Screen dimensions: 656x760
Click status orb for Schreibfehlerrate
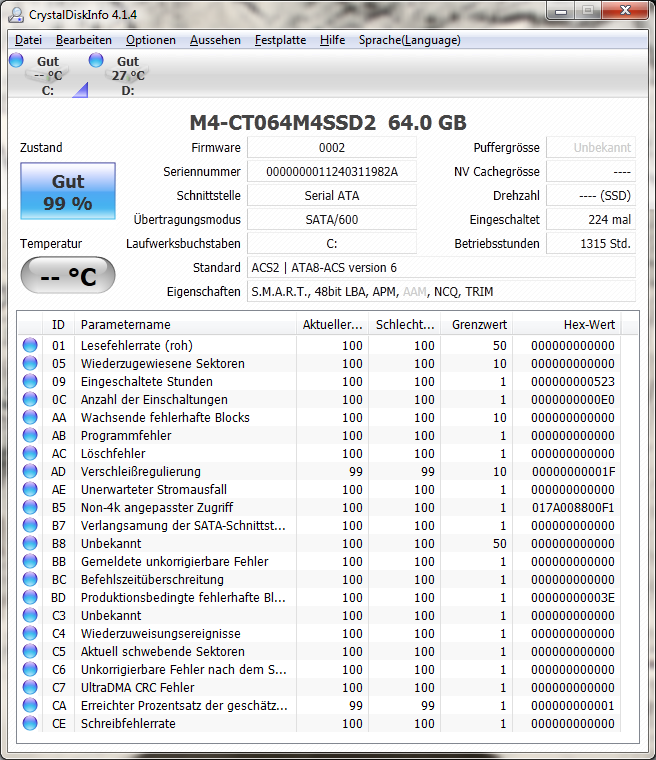point(30,723)
